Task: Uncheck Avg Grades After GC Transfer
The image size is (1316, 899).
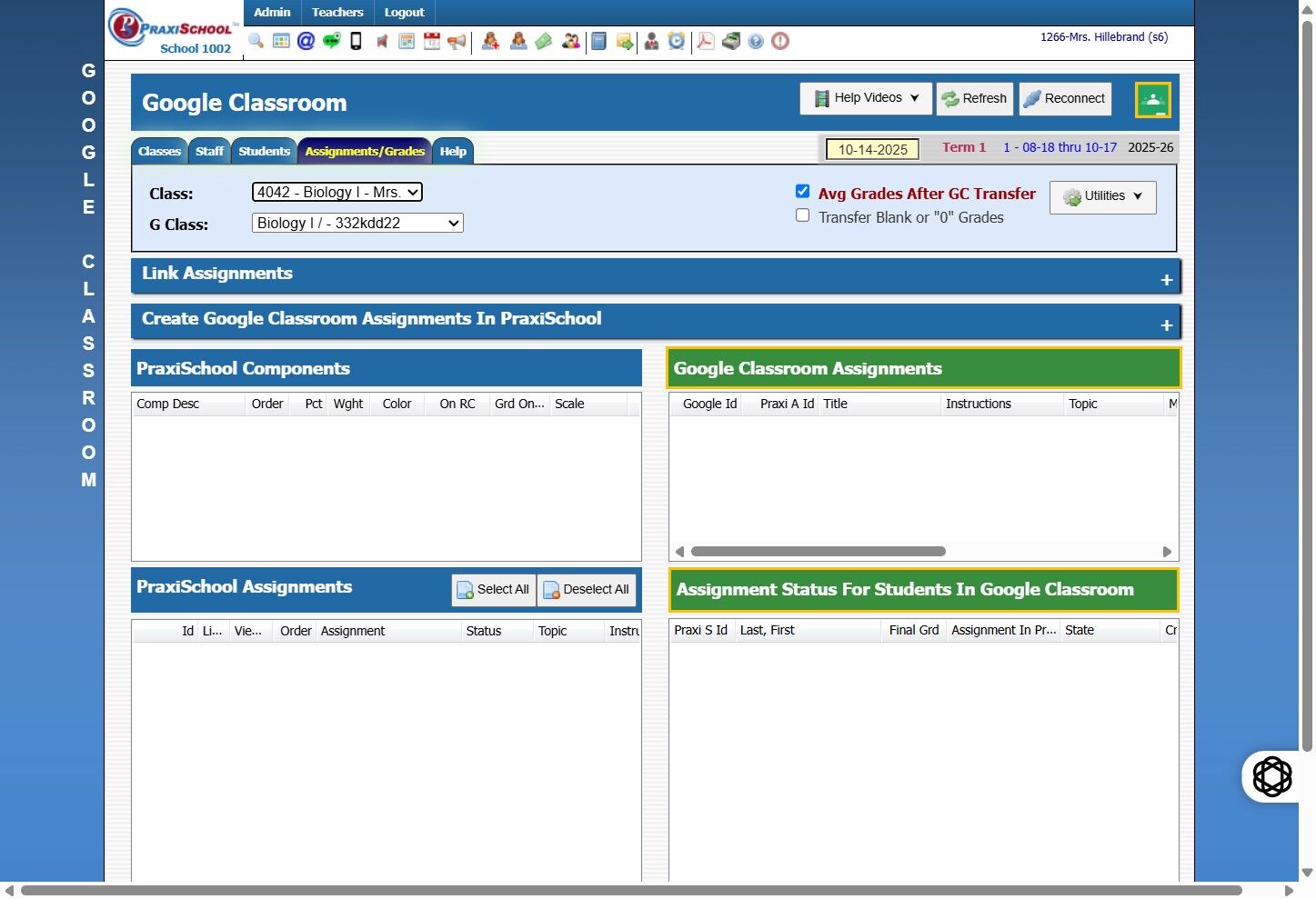Action: coord(802,191)
